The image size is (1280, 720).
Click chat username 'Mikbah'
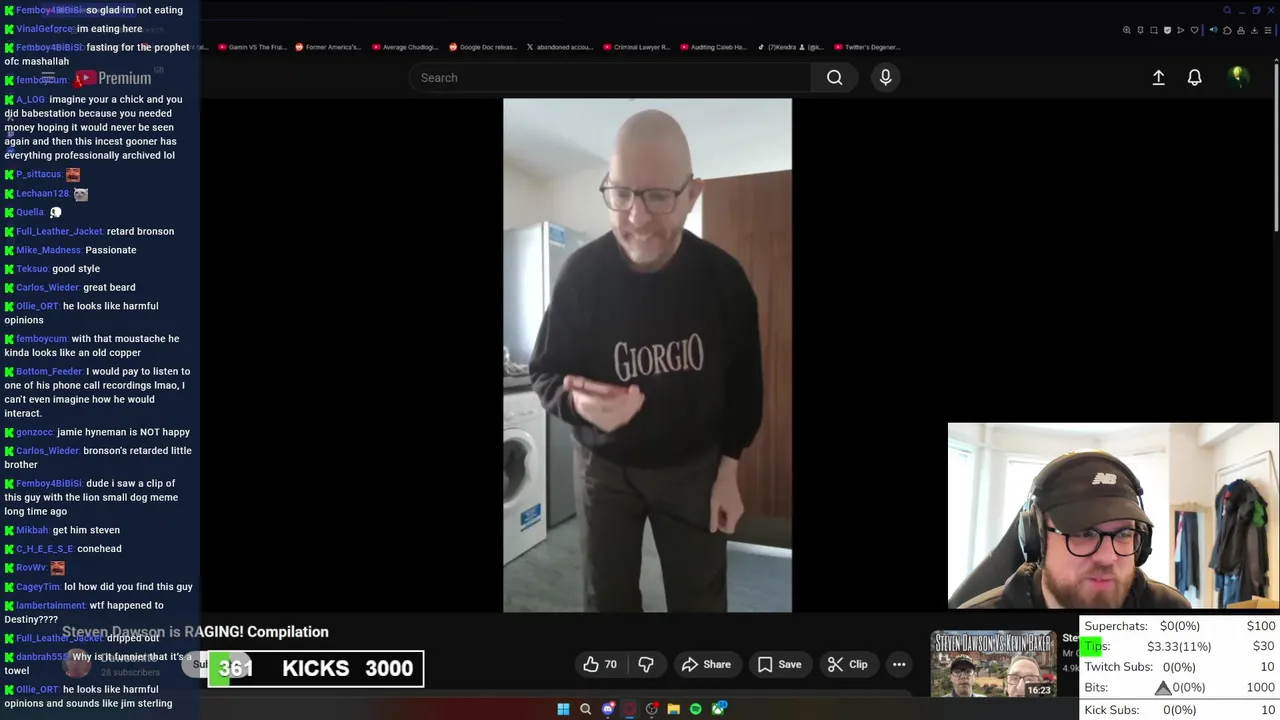click(x=32, y=530)
